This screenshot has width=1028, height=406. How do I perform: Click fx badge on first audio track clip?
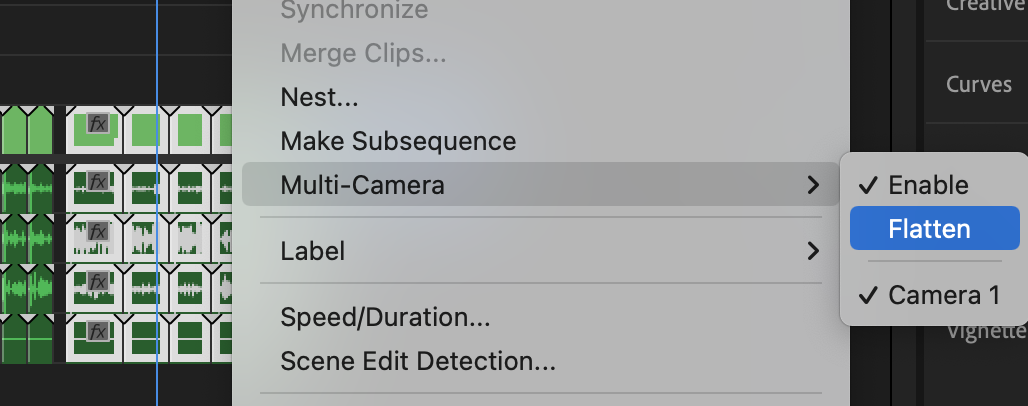(x=98, y=181)
